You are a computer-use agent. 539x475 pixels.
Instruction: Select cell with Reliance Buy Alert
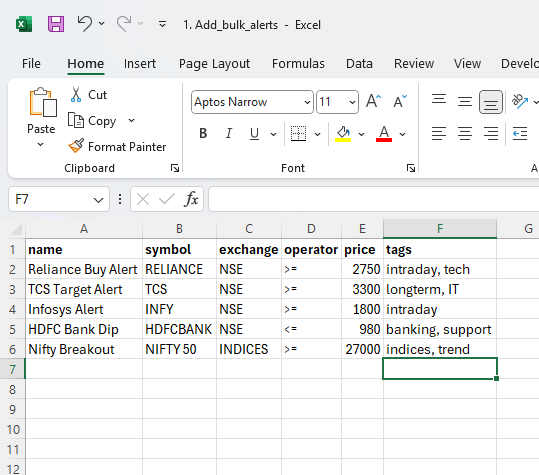84,269
